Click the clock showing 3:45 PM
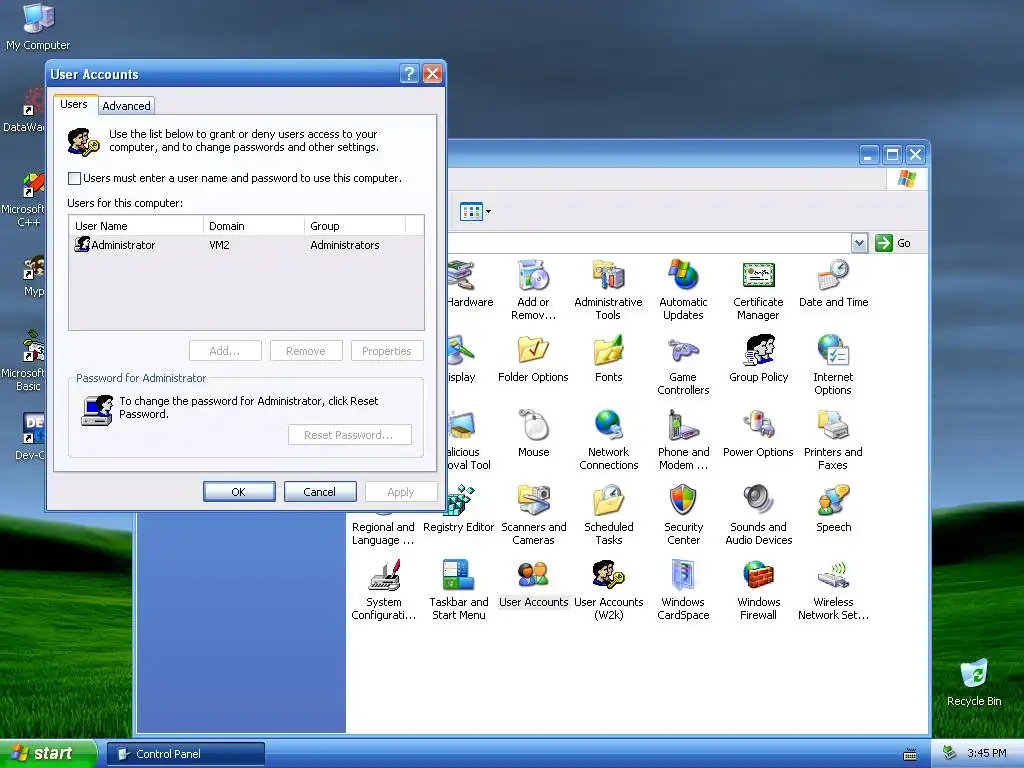Screen dimensions: 1024x768 tap(986, 753)
